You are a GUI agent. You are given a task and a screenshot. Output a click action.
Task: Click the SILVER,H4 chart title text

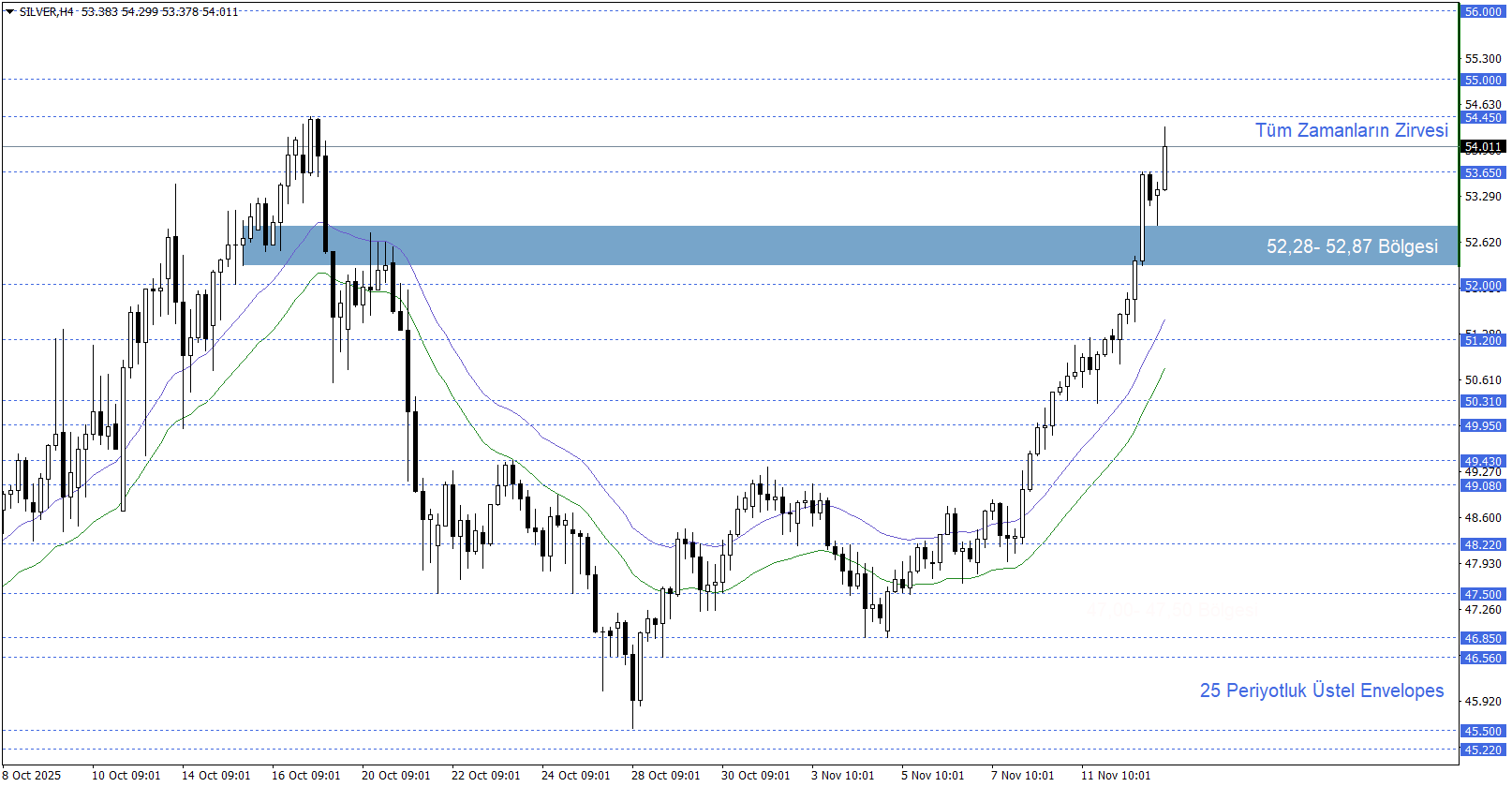[x=46, y=12]
